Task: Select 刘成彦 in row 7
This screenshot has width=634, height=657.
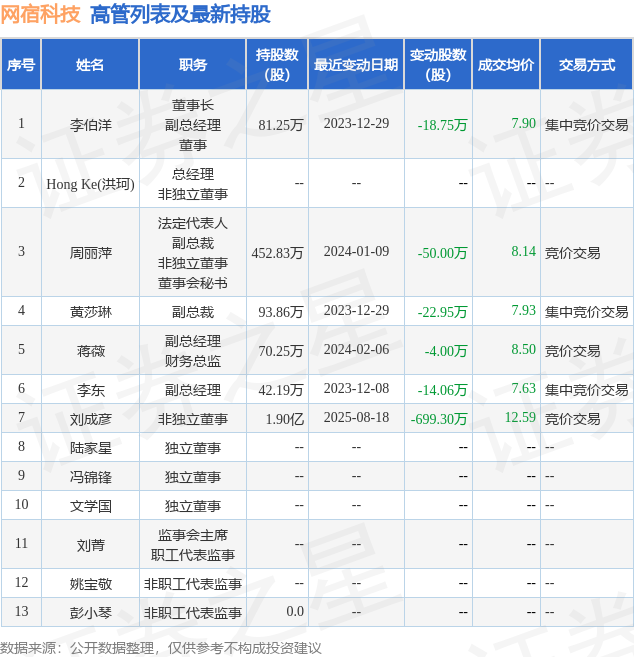Action: [91, 419]
